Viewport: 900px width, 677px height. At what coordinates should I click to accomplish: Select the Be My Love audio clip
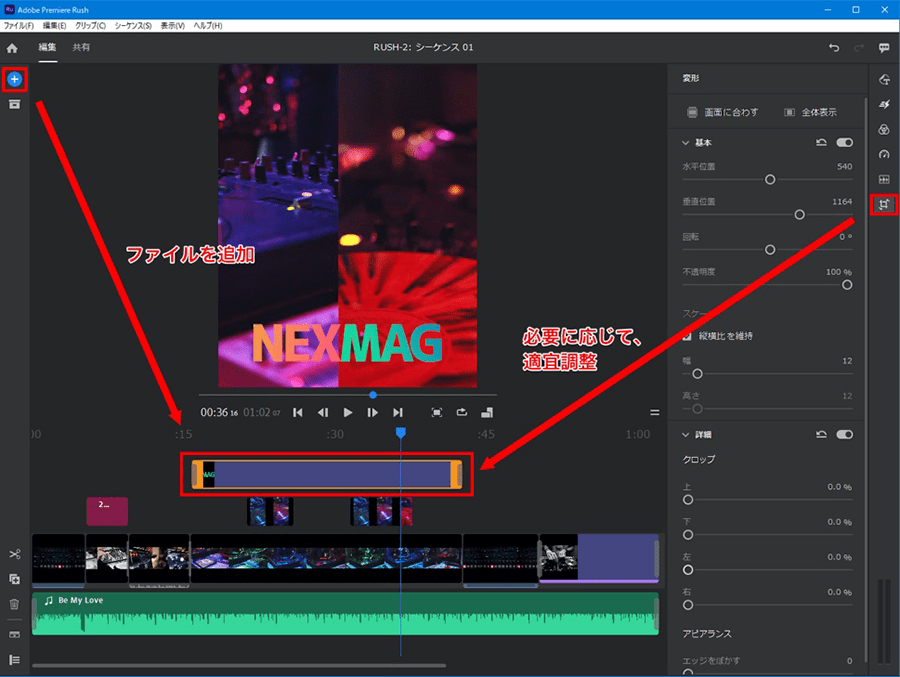coord(345,614)
